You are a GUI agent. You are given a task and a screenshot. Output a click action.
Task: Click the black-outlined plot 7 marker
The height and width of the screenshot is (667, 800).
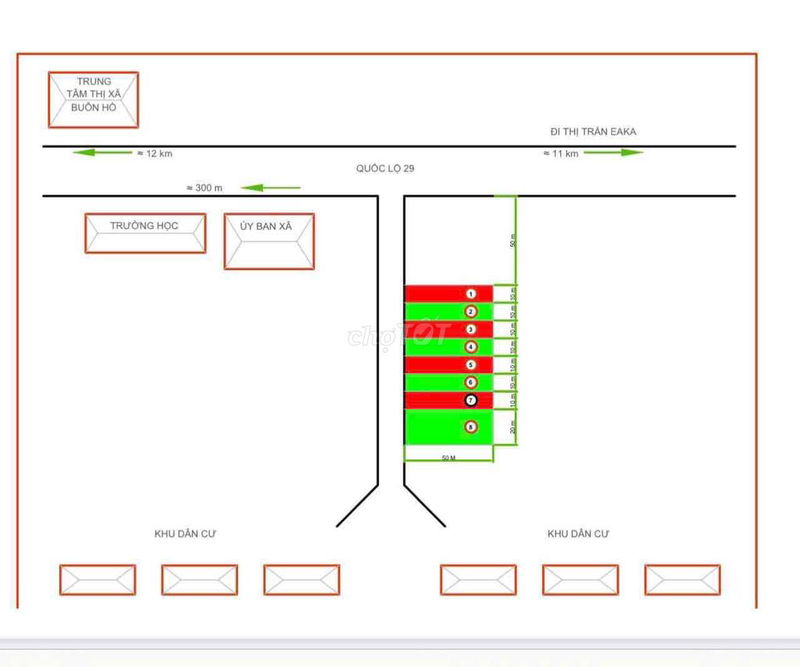(x=471, y=400)
